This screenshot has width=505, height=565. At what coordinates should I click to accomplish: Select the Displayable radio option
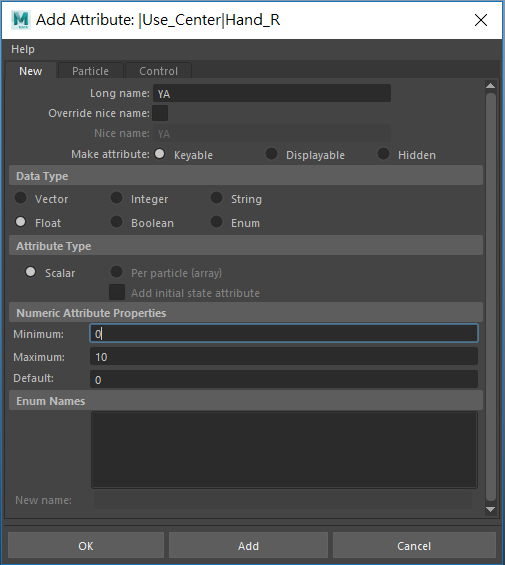(x=271, y=154)
